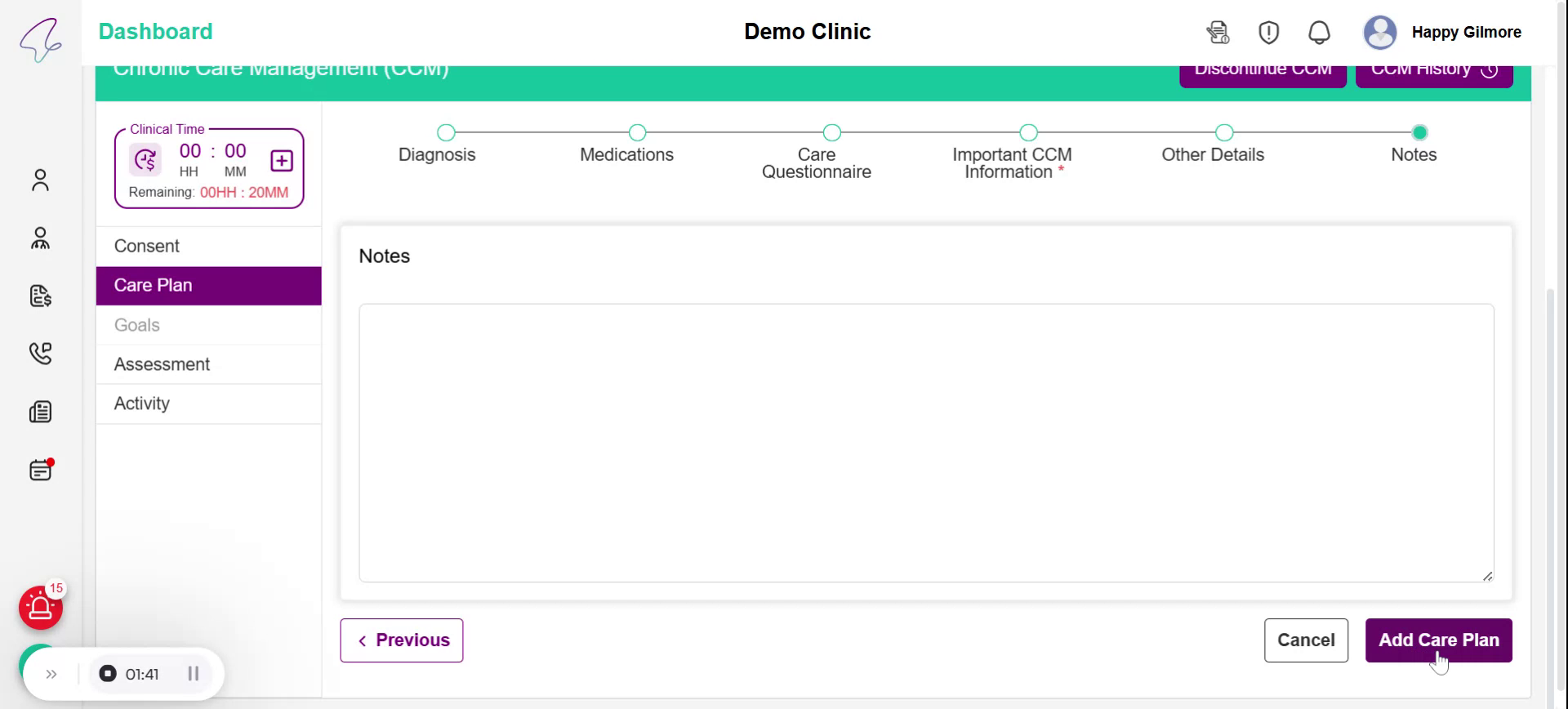Click inside the Notes text area

pyautogui.click(x=926, y=443)
